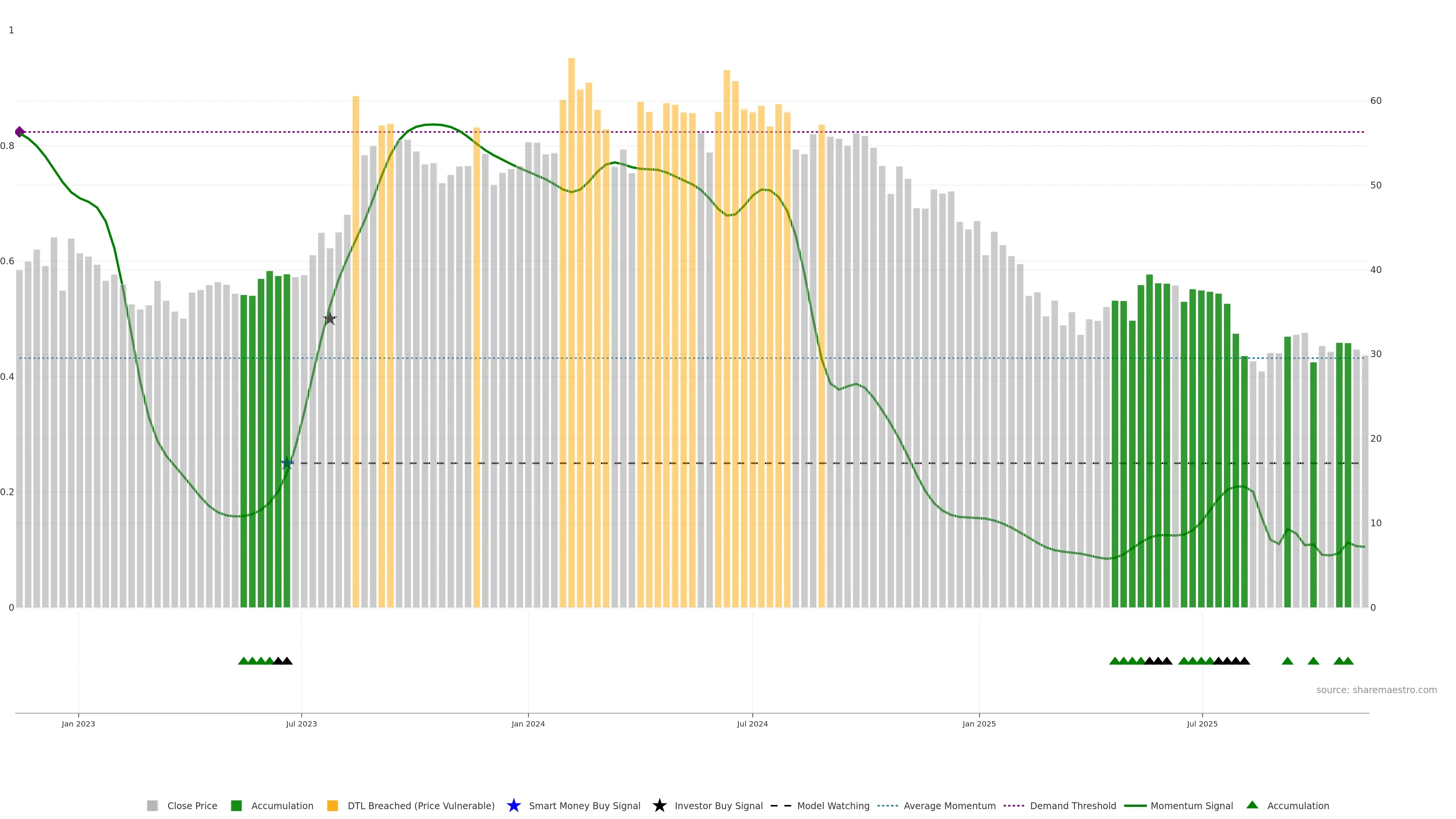Toggle Close Price legend entry
This screenshot has width=1456, height=819.
[x=191, y=805]
